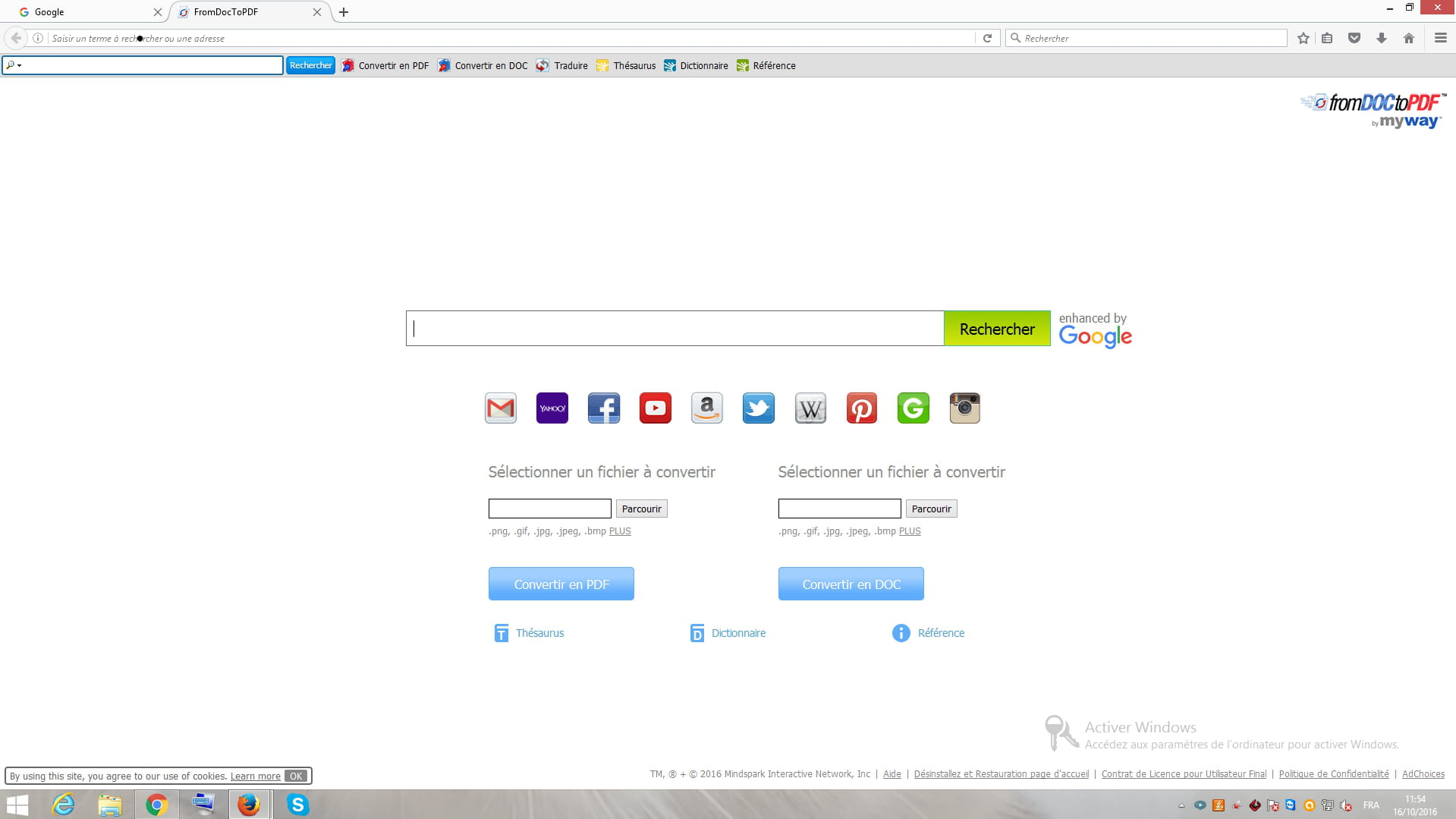Open the Gmail shortcut icon

[501, 408]
